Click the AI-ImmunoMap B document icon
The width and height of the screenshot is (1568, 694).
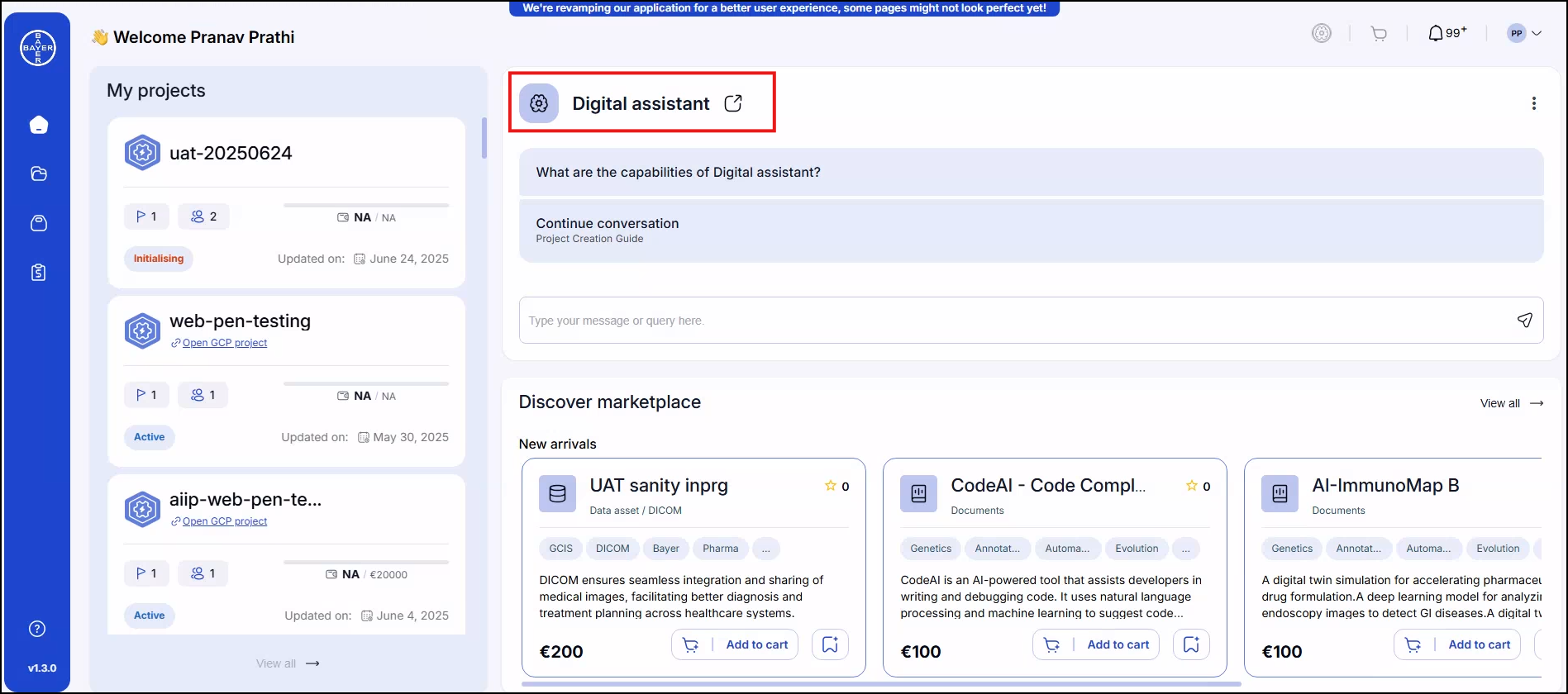click(1280, 494)
